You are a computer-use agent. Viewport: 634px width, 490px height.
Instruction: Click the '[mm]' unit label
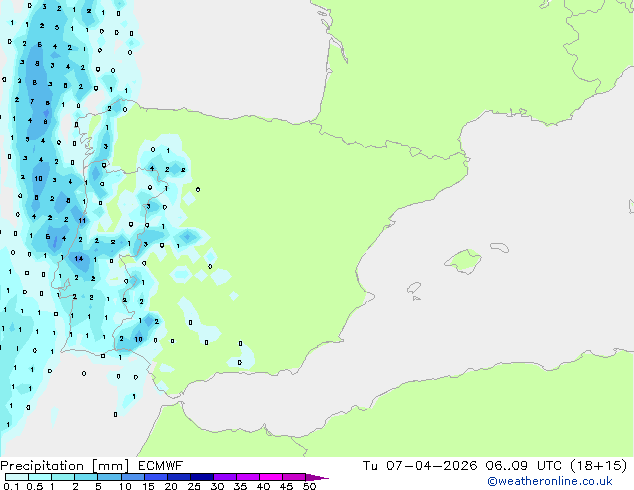click(x=110, y=466)
